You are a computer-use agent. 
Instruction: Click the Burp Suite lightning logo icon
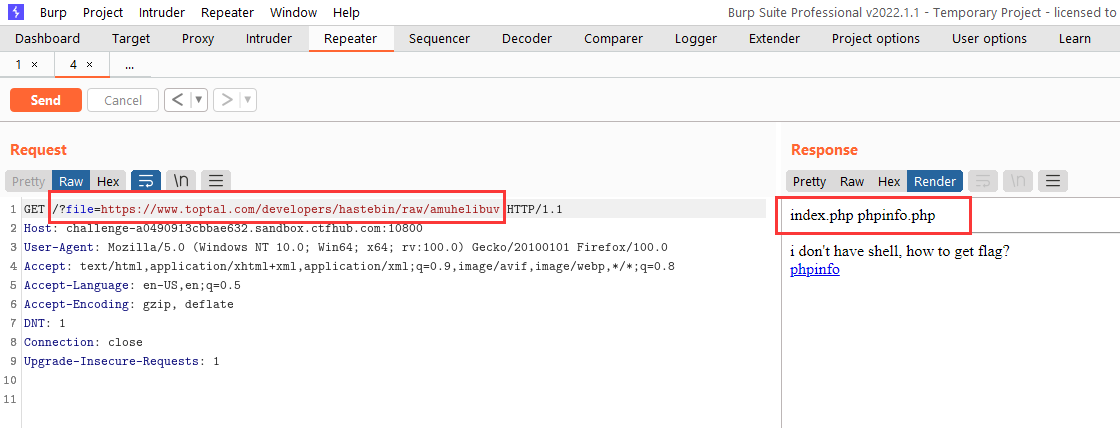click(15, 12)
